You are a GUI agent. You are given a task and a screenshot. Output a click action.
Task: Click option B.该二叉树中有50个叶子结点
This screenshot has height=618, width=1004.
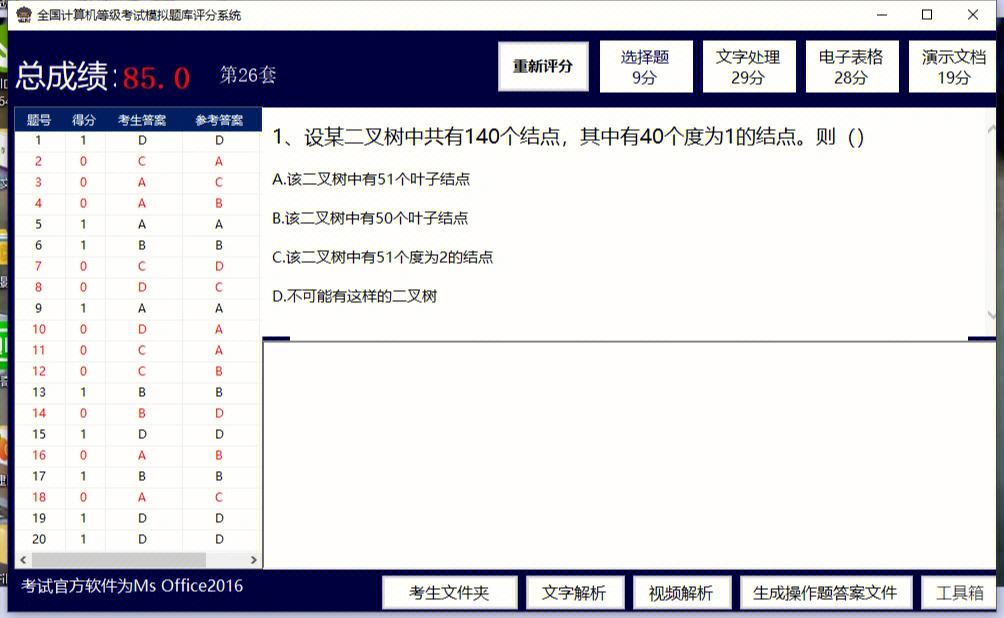tap(370, 218)
